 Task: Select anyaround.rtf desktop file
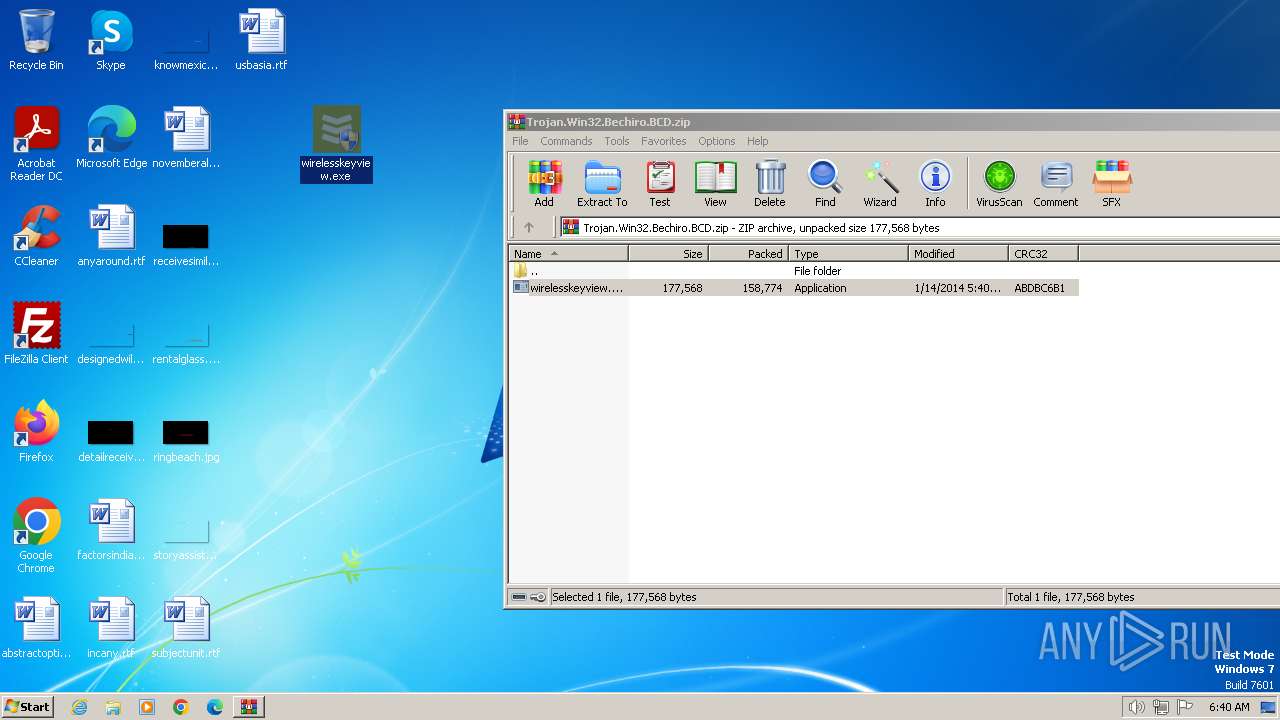[111, 236]
